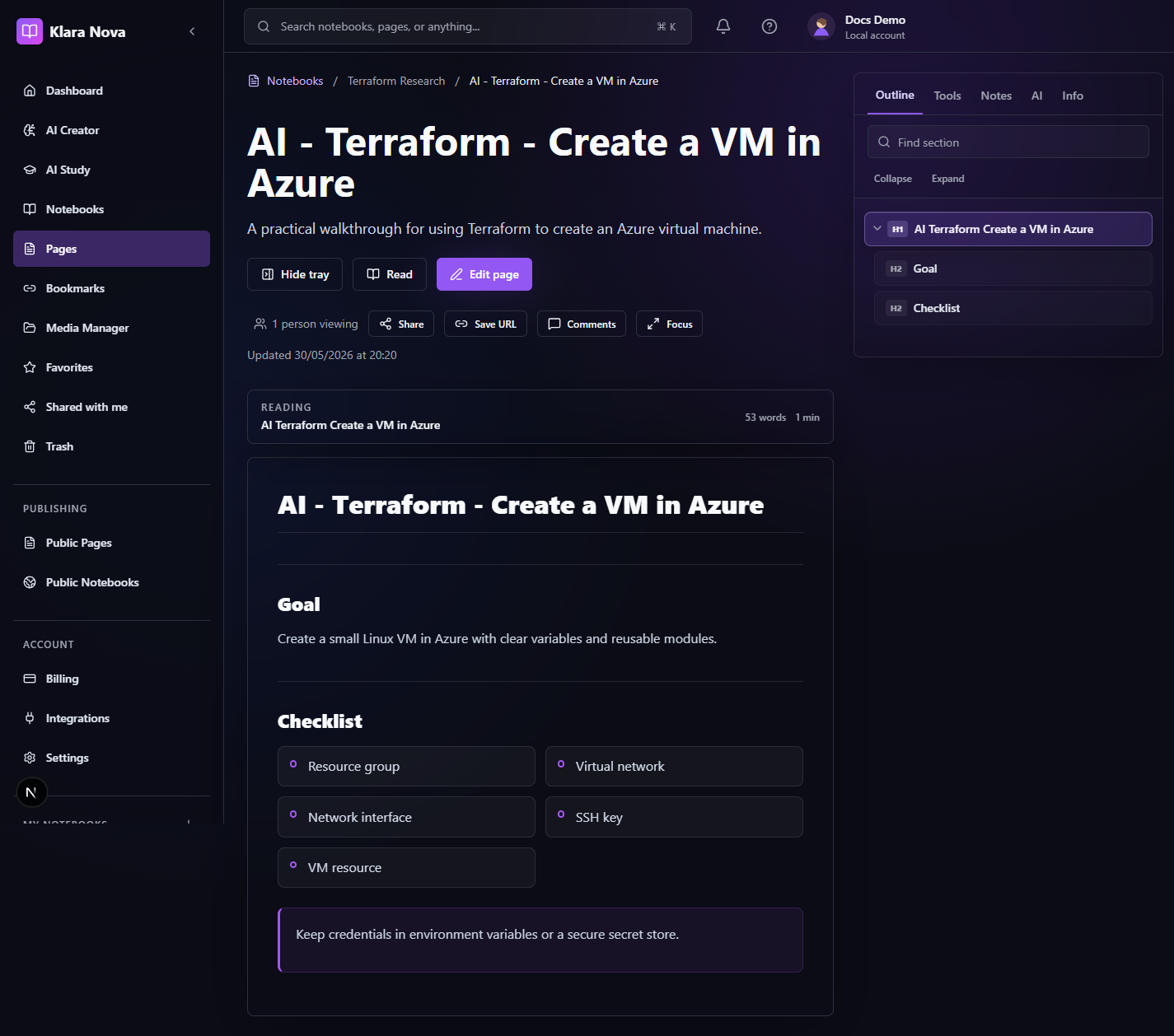The image size is (1174, 1036).
Task: Open AI Creator from the sidebar
Action: (x=111, y=130)
